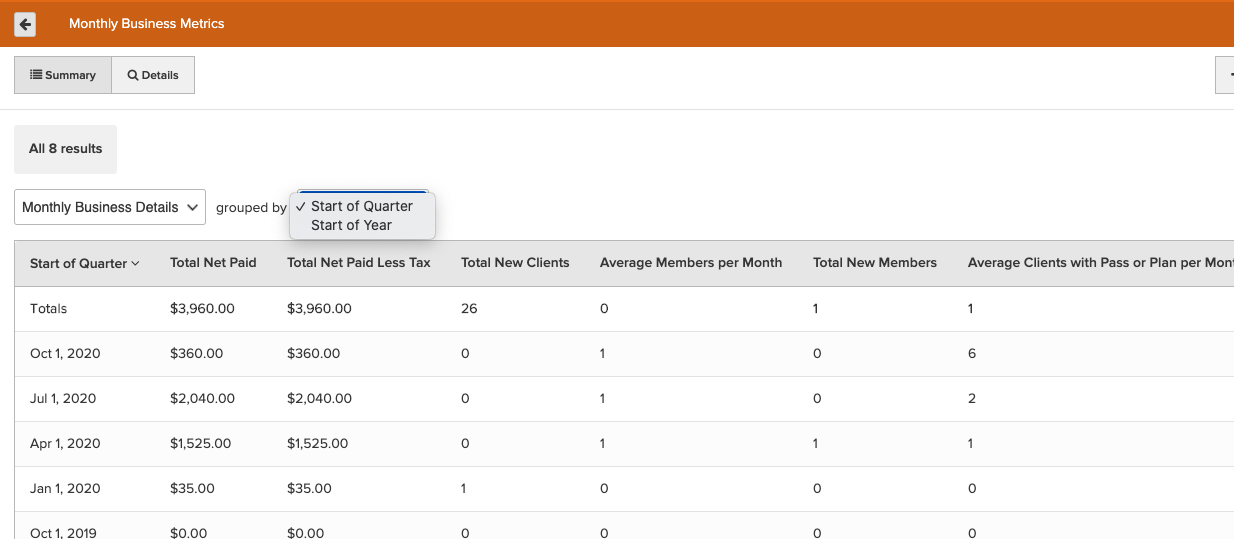
Task: Select the Oct 1, 2020 row date
Action: pyautogui.click(x=65, y=354)
